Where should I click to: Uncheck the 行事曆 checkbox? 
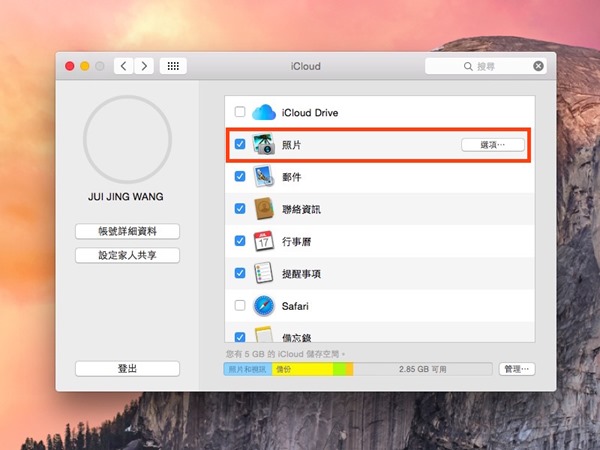tap(240, 241)
